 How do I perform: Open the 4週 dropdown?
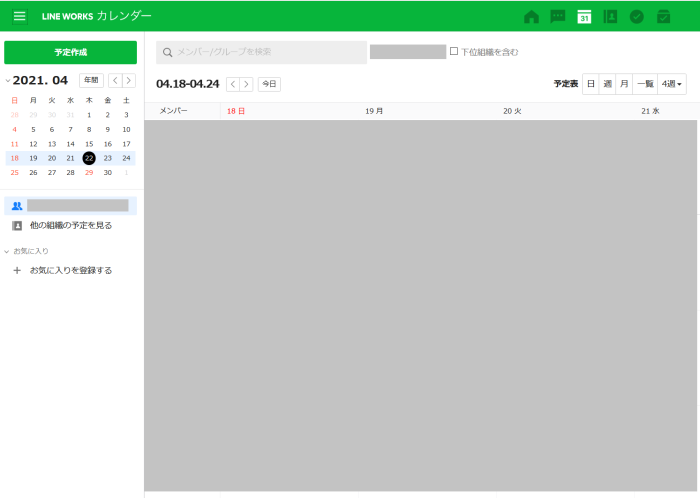tap(672, 84)
